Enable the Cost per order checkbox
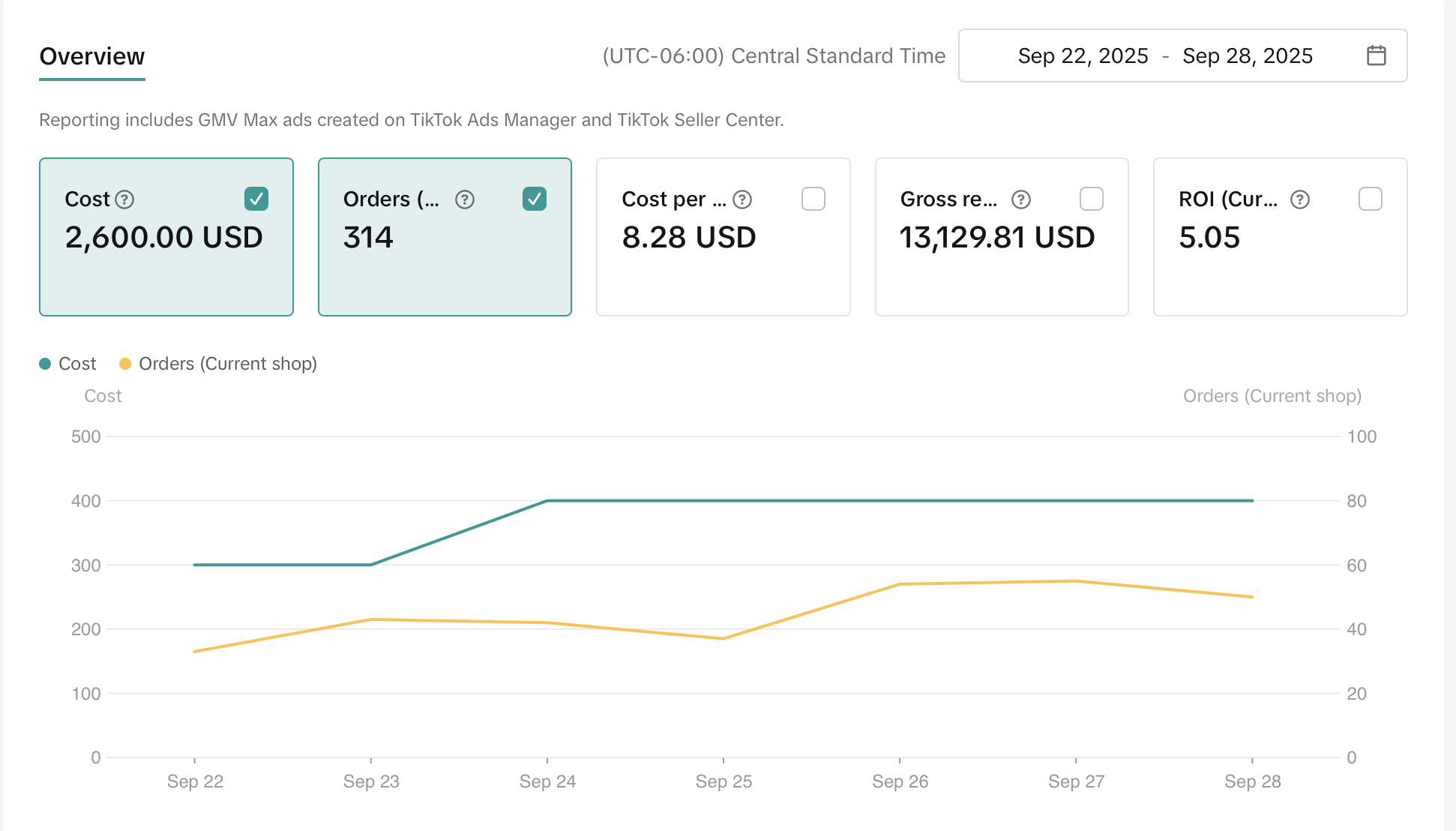This screenshot has height=831, width=1456. (x=813, y=199)
